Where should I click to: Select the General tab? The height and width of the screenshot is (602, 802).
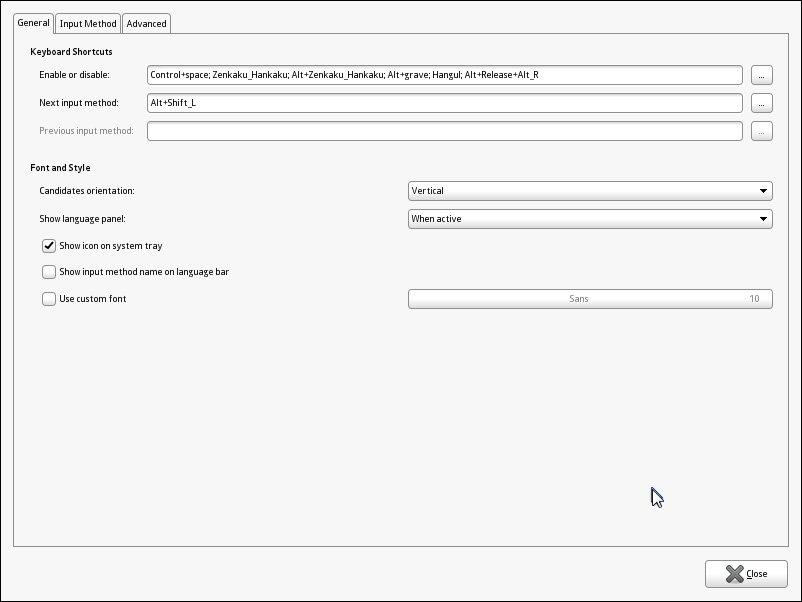(33, 22)
